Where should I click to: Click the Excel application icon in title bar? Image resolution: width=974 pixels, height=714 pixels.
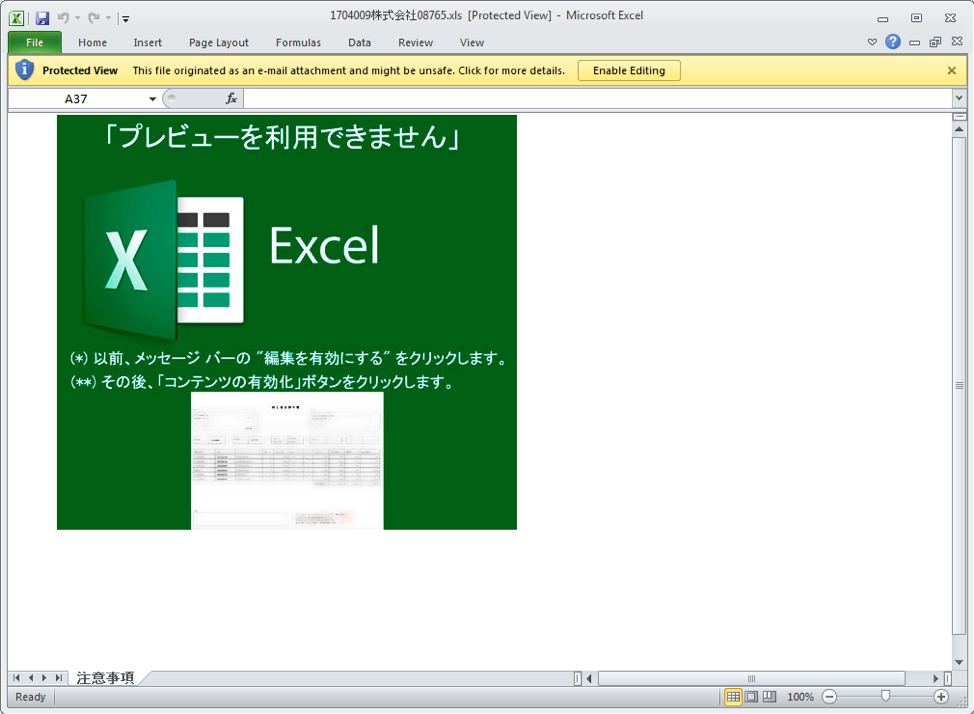(x=17, y=18)
